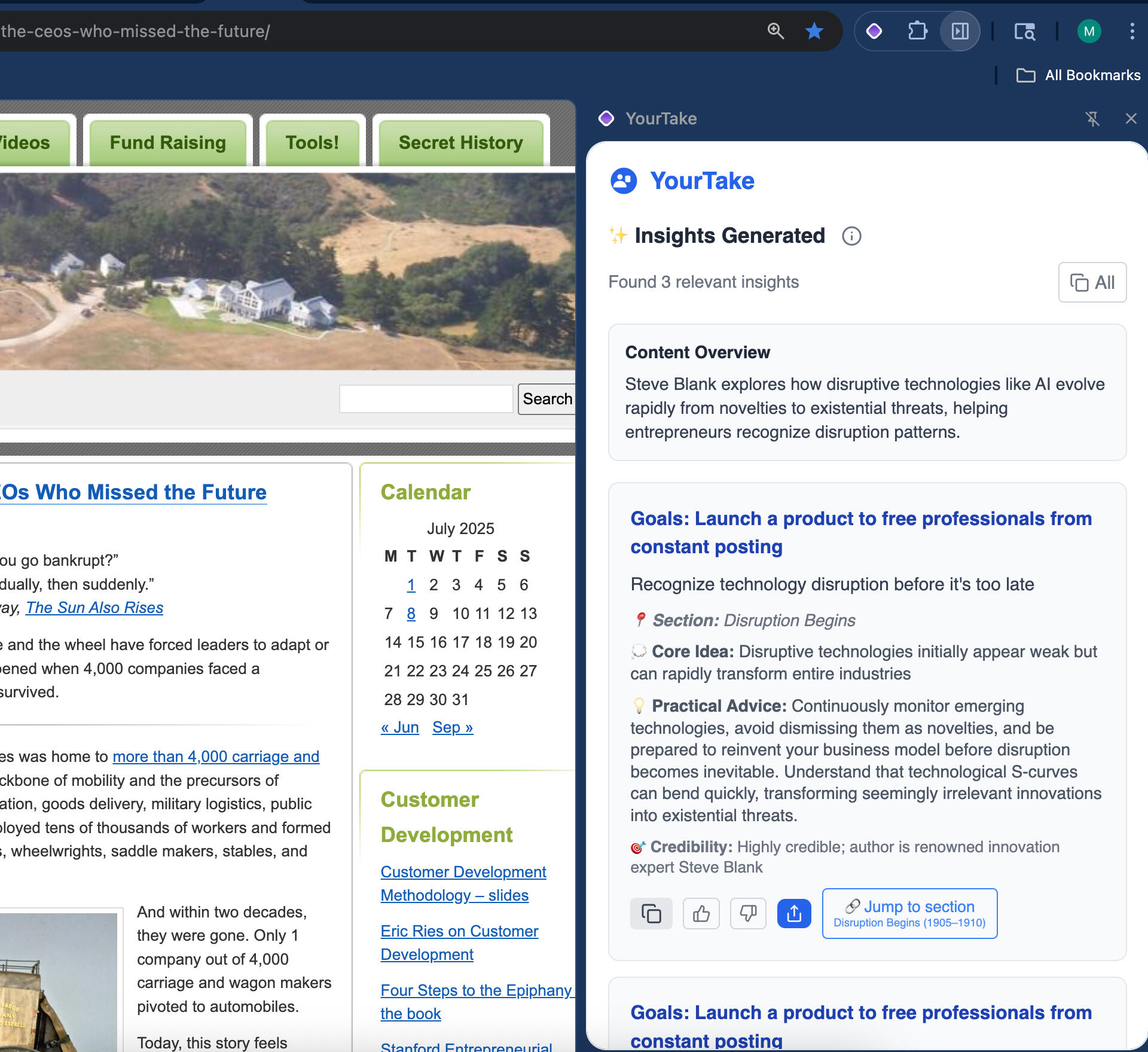Viewport: 1148px width, 1052px height.
Task: Give thumbs down to the insight
Action: point(748,914)
